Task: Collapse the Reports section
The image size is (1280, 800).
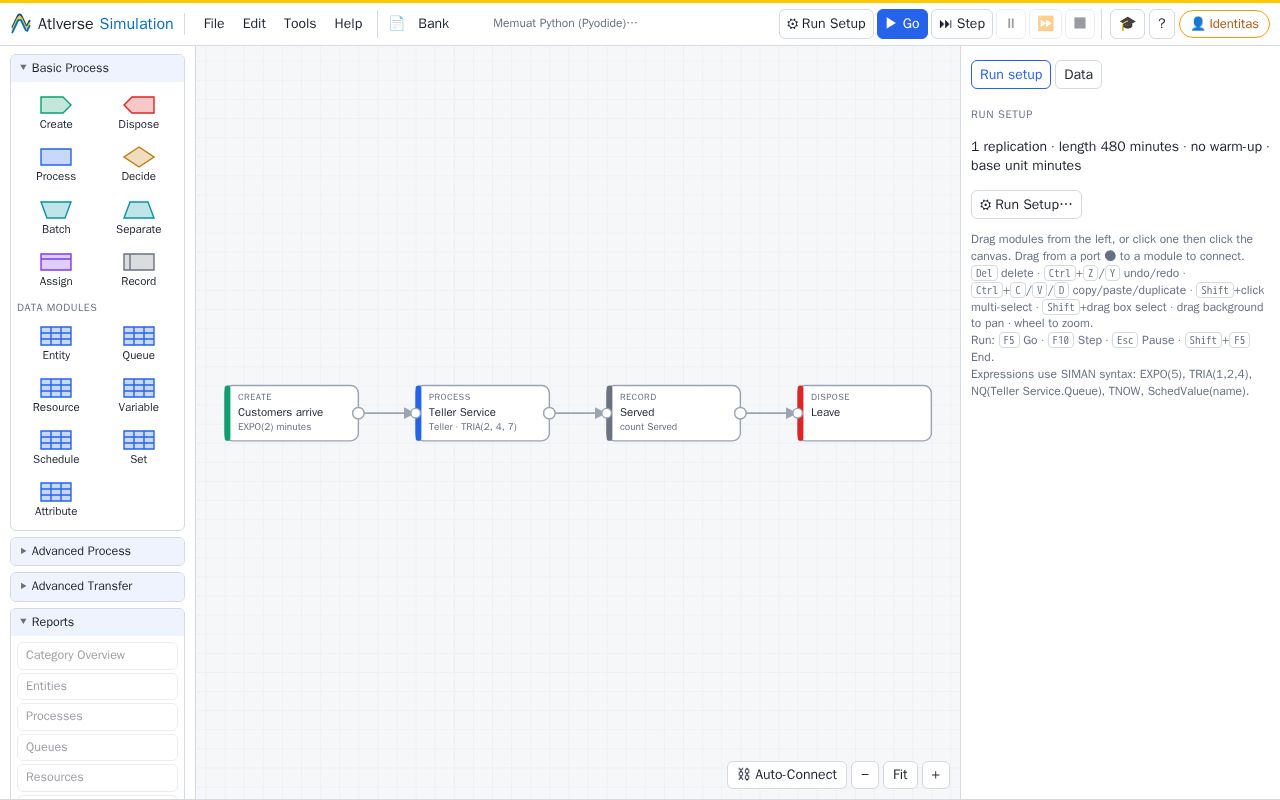Action: coord(97,622)
